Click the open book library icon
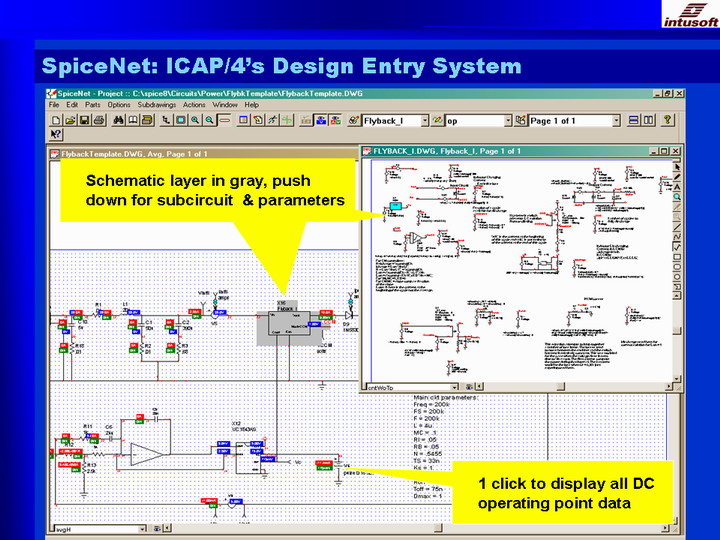The height and width of the screenshot is (540, 720). (x=133, y=120)
